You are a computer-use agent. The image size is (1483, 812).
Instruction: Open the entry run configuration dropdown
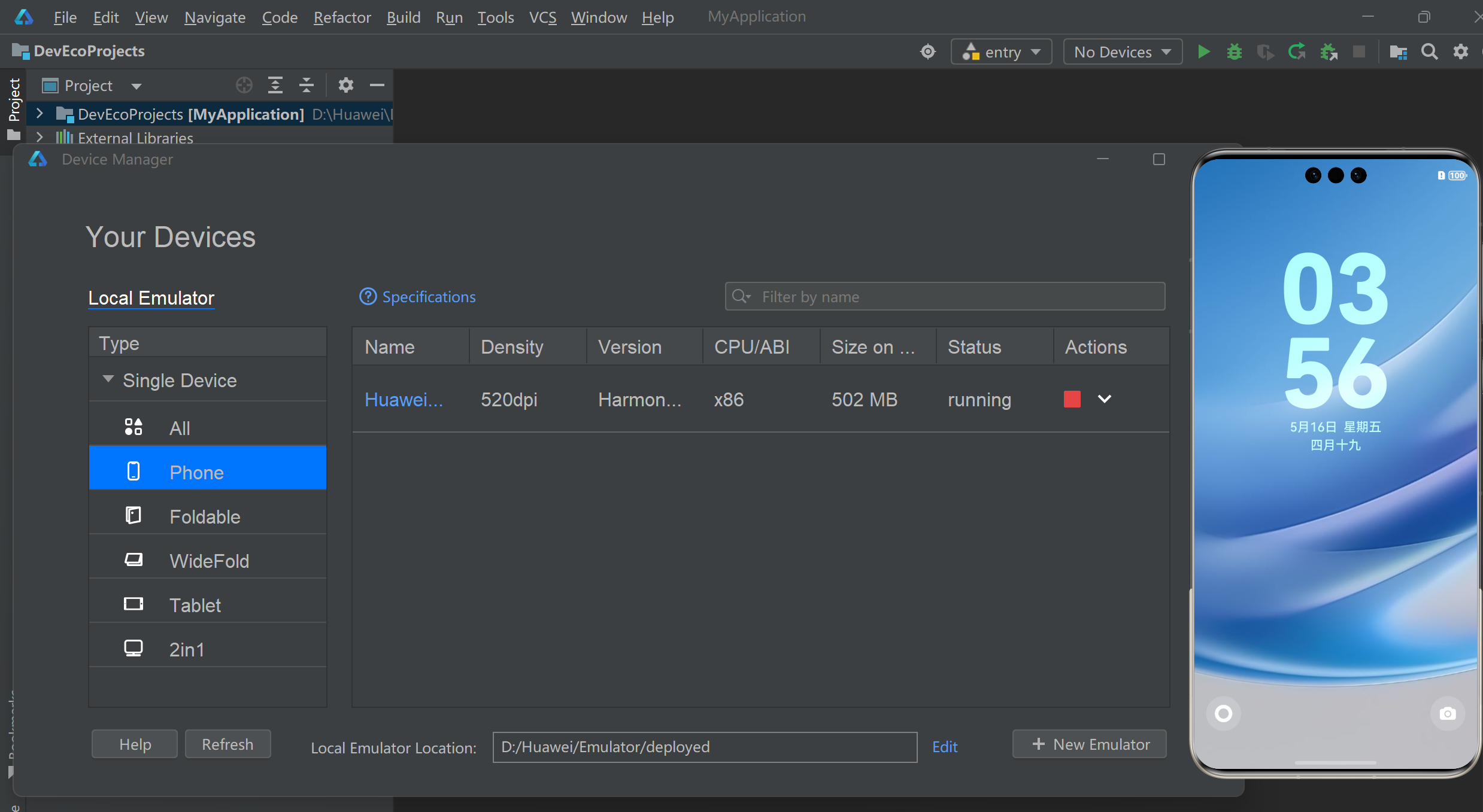(1002, 52)
